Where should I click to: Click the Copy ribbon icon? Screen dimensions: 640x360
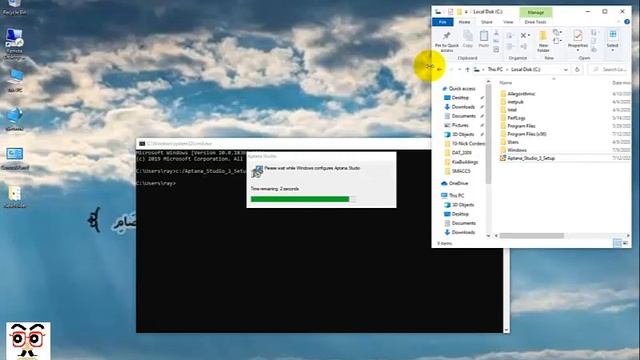click(x=468, y=39)
